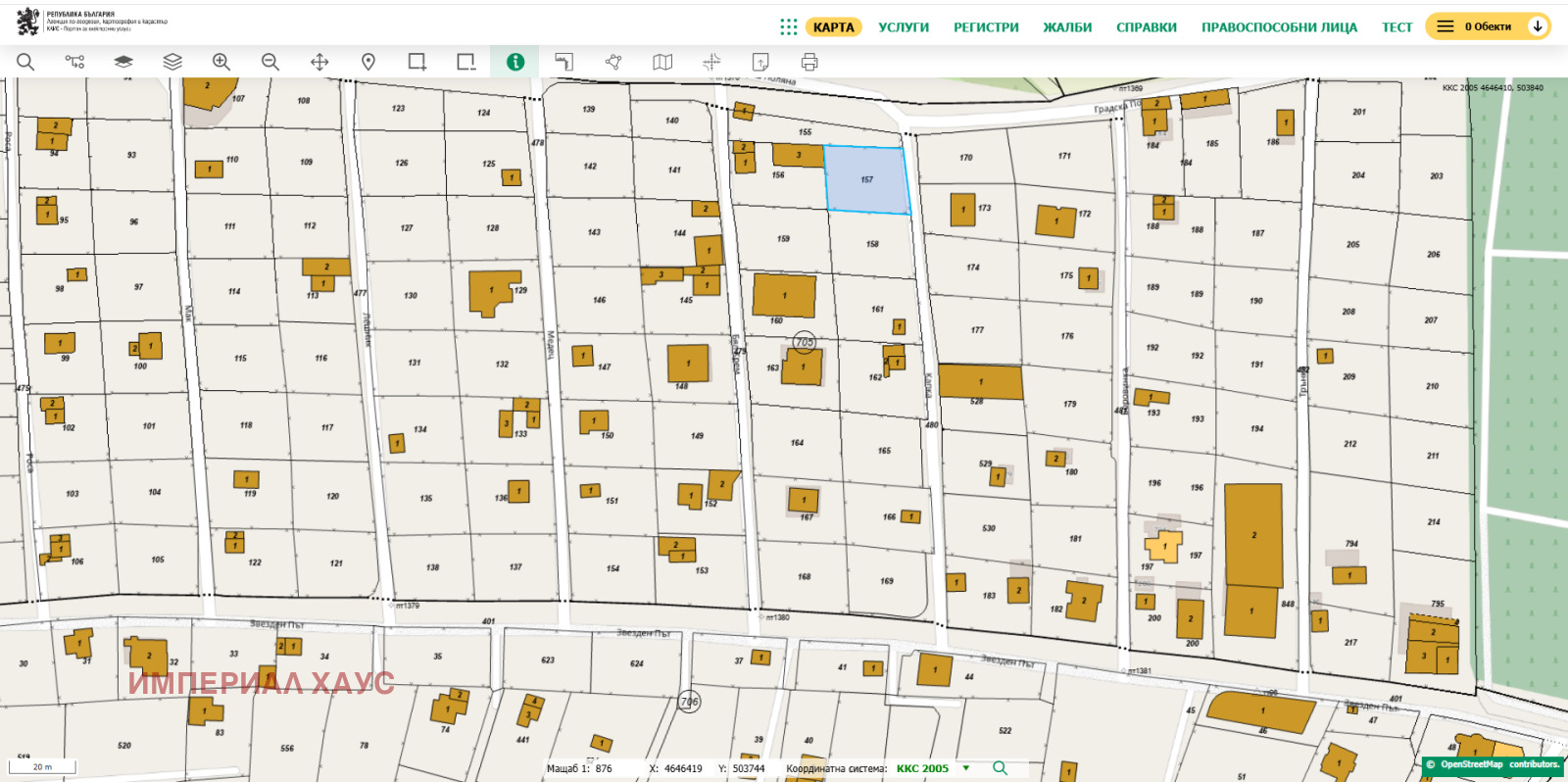
Task: Click the X coordinate input field
Action: [x=683, y=768]
